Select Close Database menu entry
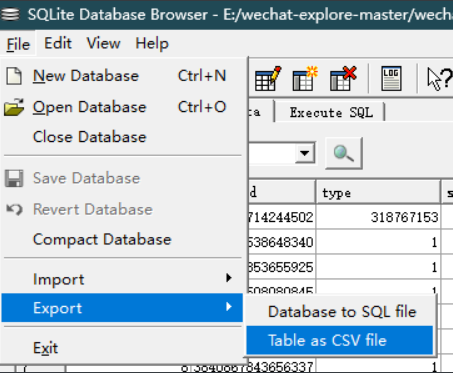This screenshot has width=453, height=373. [x=122, y=137]
